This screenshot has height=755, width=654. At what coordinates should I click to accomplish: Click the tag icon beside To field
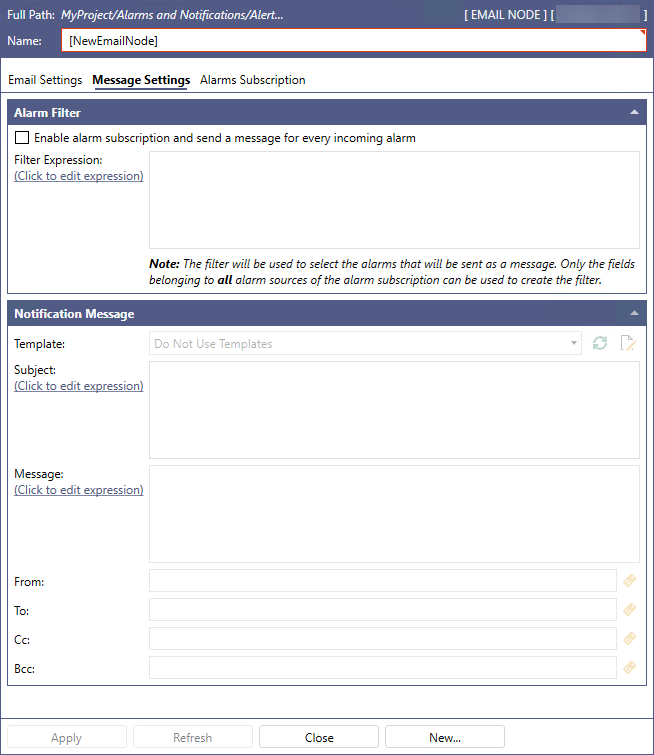pos(629,609)
